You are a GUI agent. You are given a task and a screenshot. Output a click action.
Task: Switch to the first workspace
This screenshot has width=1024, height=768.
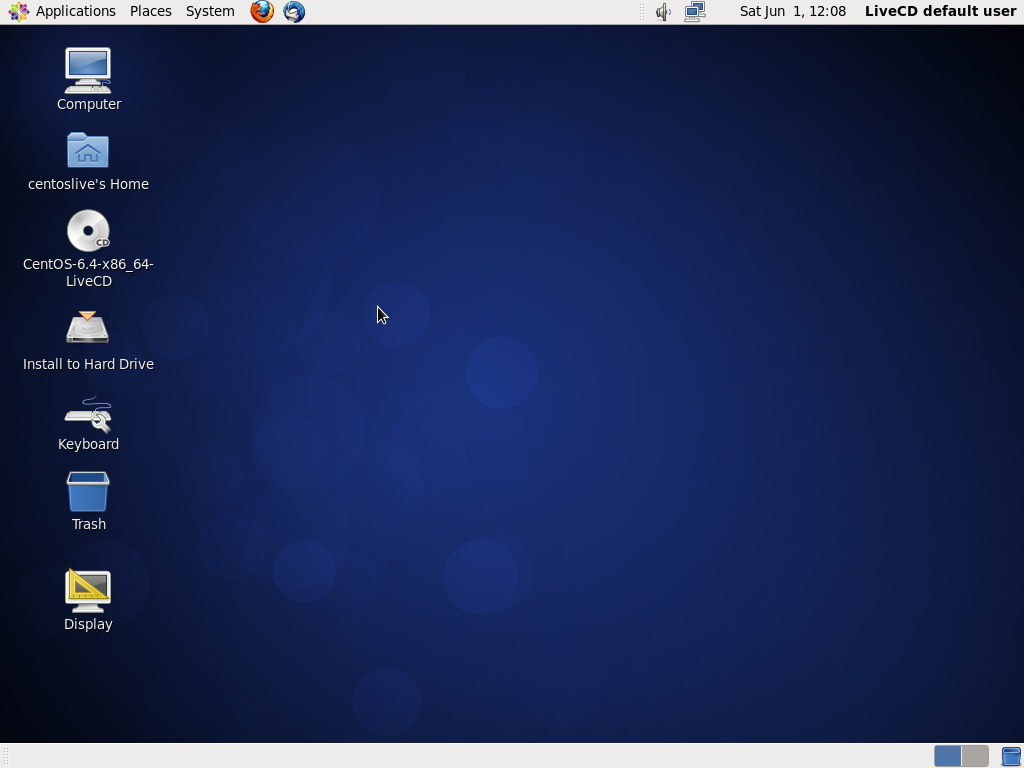[x=947, y=756]
